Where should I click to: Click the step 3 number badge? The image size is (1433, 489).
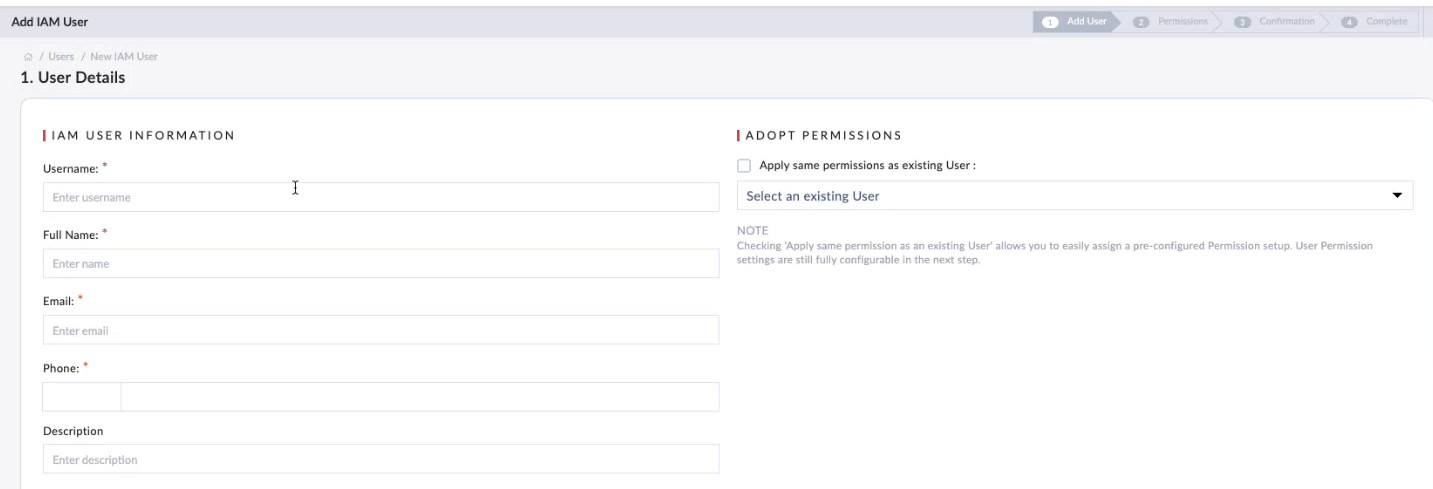click(x=1243, y=21)
